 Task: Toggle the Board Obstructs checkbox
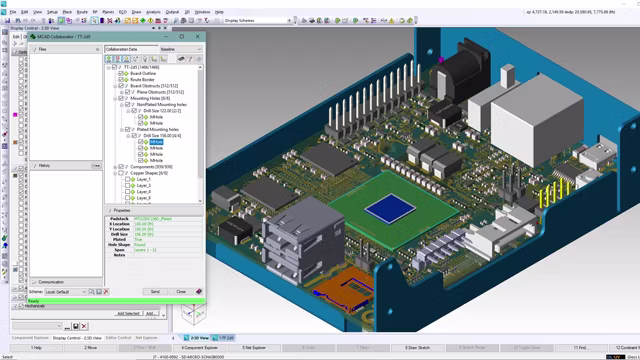point(121,86)
